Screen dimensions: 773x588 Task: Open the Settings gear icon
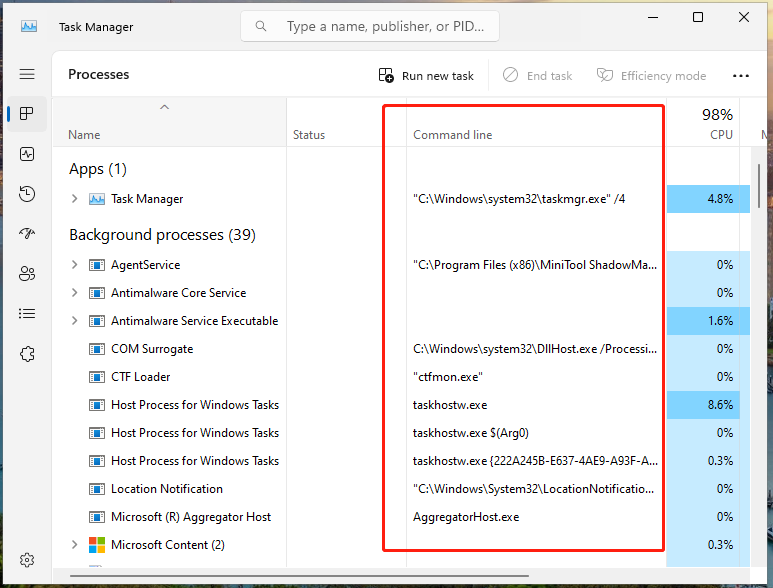click(27, 560)
